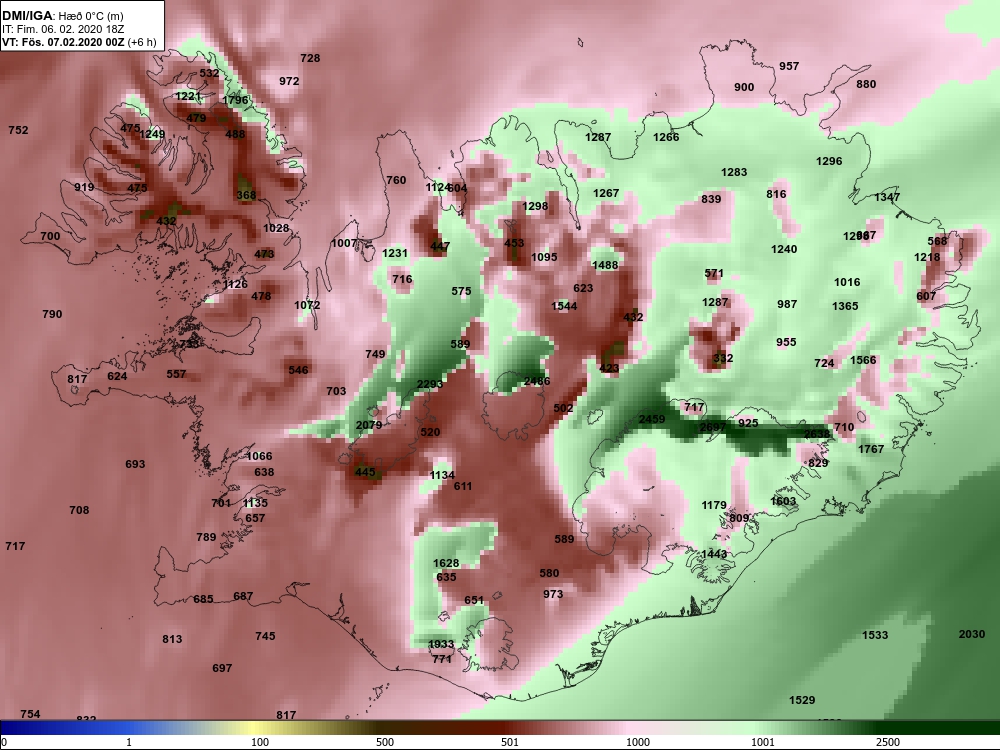Click the map value 972
The height and width of the screenshot is (750, 1000).
pos(289,81)
